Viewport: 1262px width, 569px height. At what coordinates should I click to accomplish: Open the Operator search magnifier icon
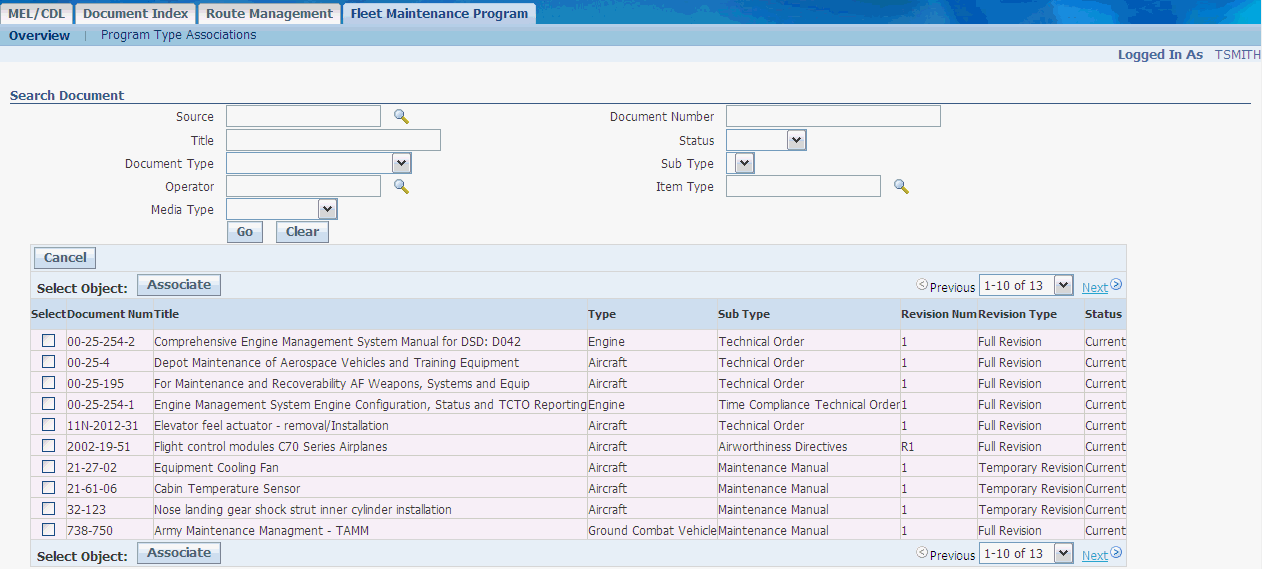coord(401,186)
